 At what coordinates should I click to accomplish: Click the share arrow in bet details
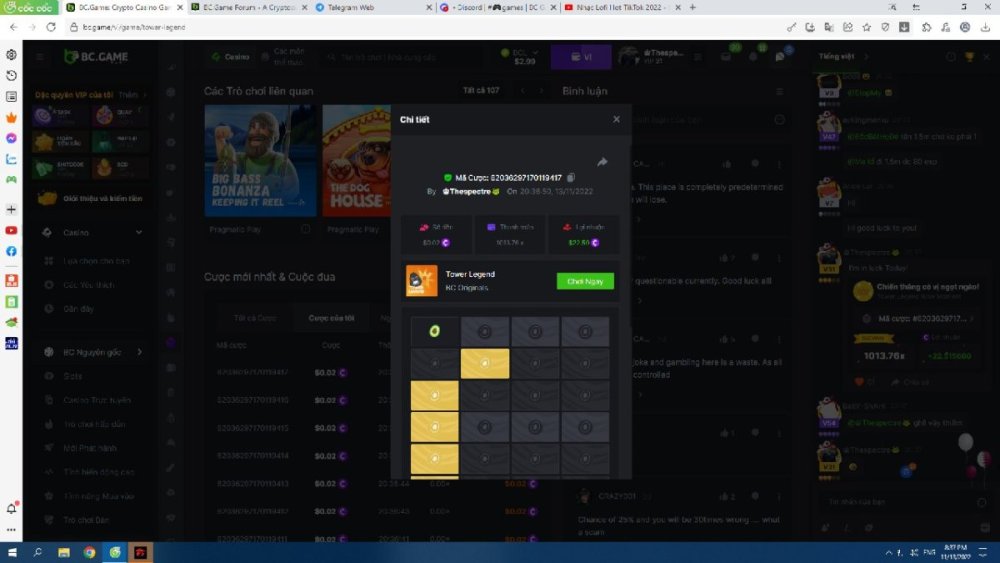tap(602, 162)
